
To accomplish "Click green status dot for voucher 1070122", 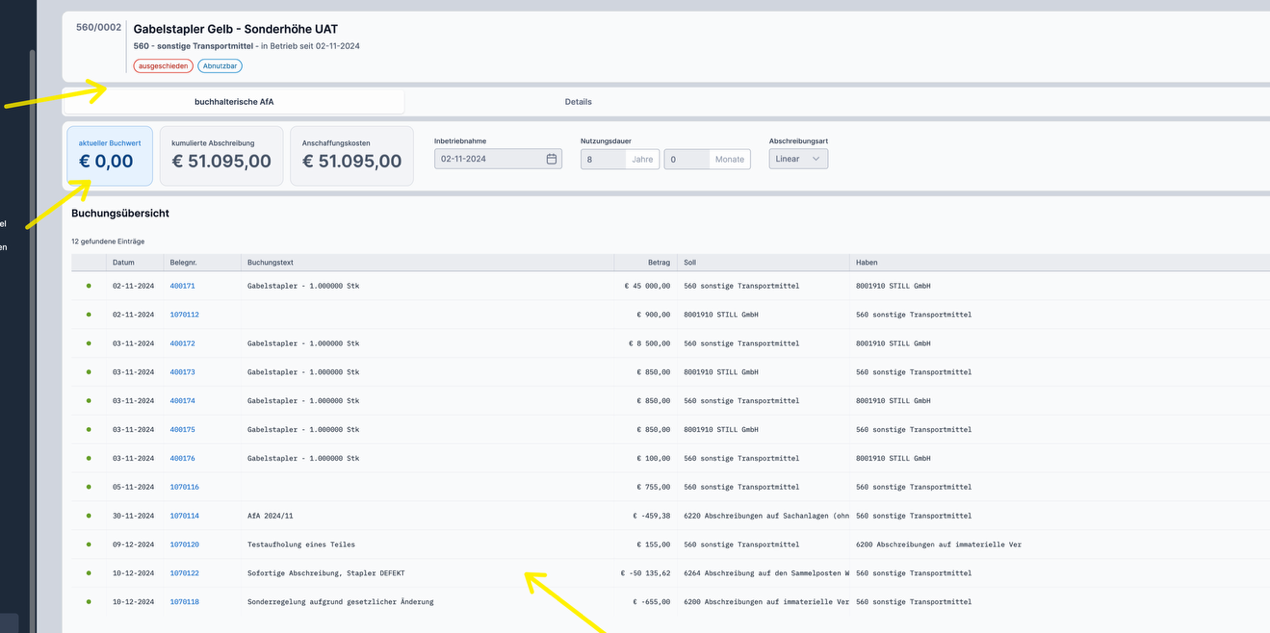I will [88, 573].
